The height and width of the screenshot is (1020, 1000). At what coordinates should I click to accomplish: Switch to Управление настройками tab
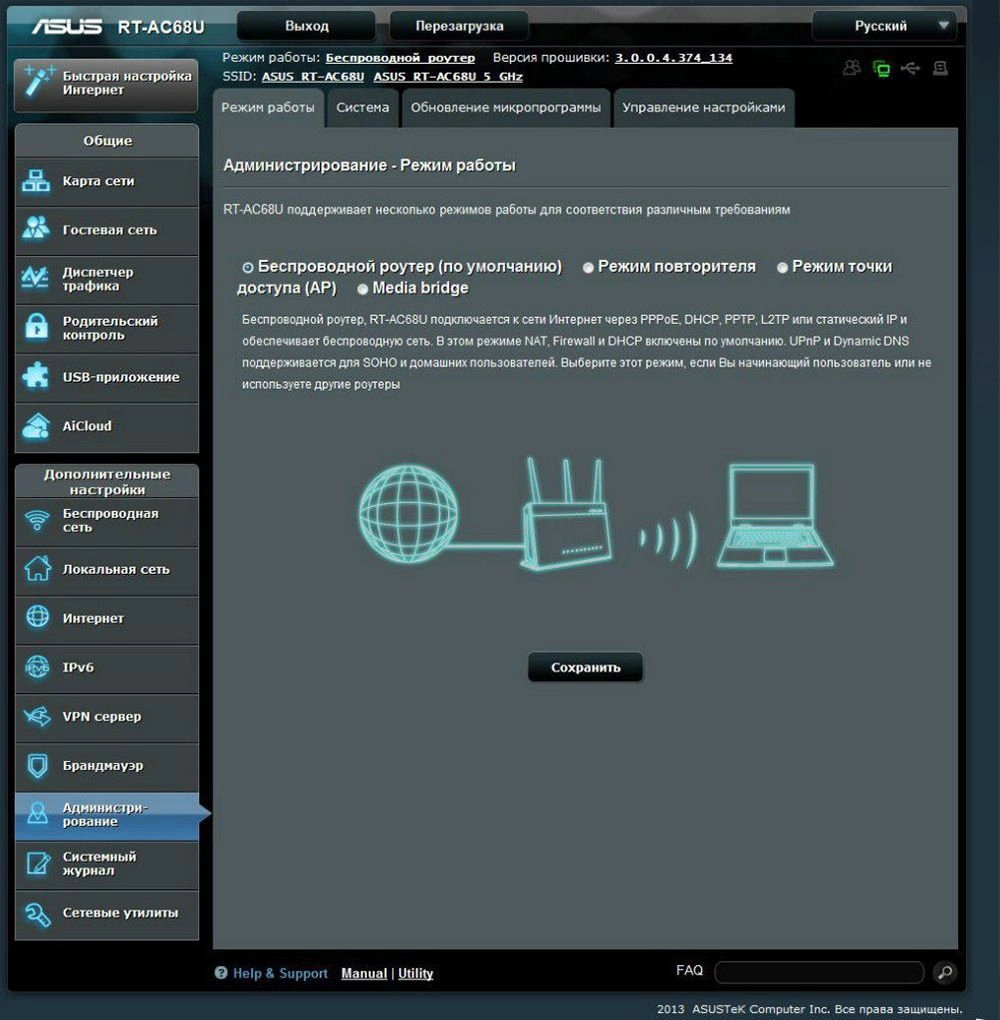703,108
